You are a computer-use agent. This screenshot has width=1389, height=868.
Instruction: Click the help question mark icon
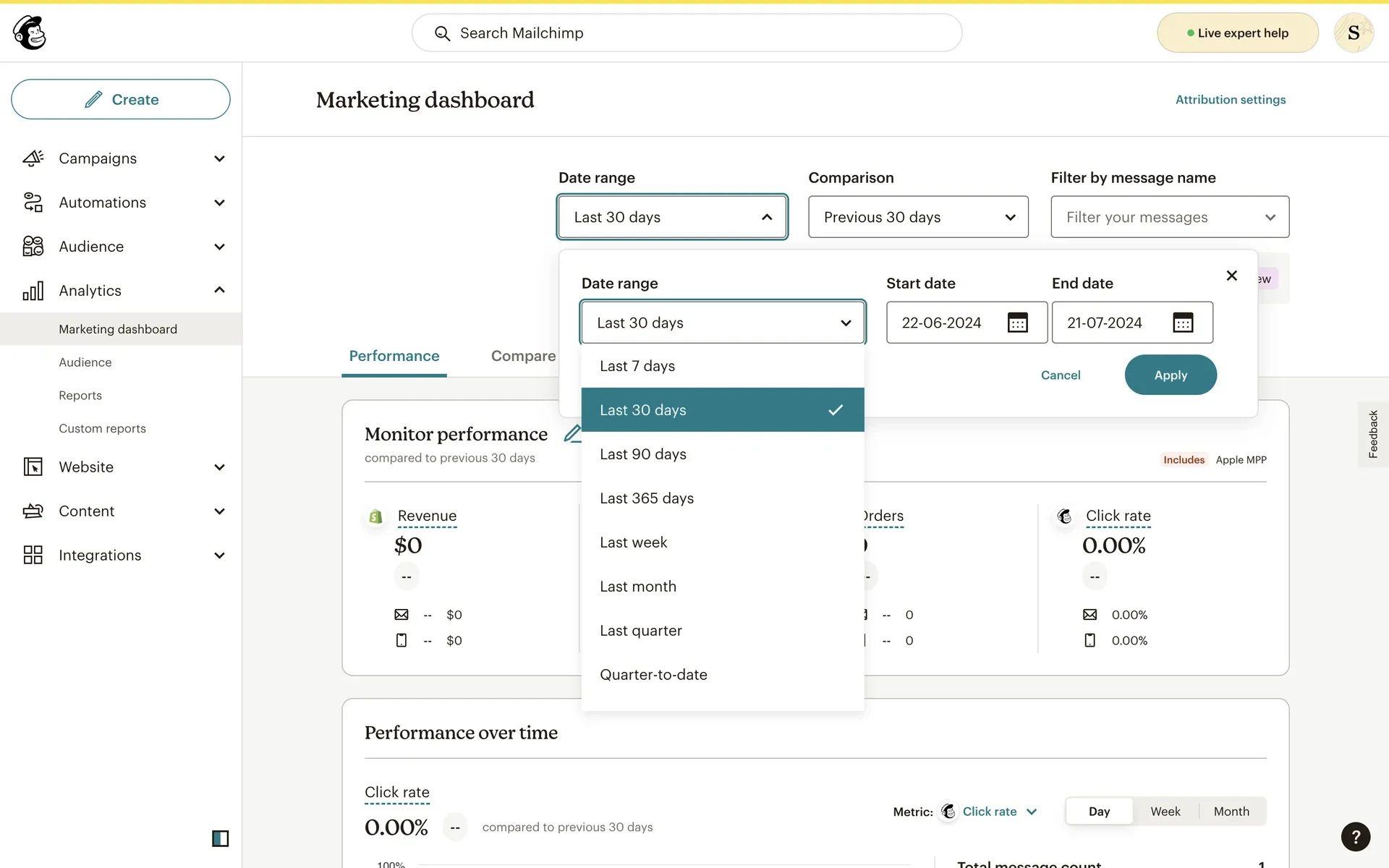pyautogui.click(x=1355, y=837)
